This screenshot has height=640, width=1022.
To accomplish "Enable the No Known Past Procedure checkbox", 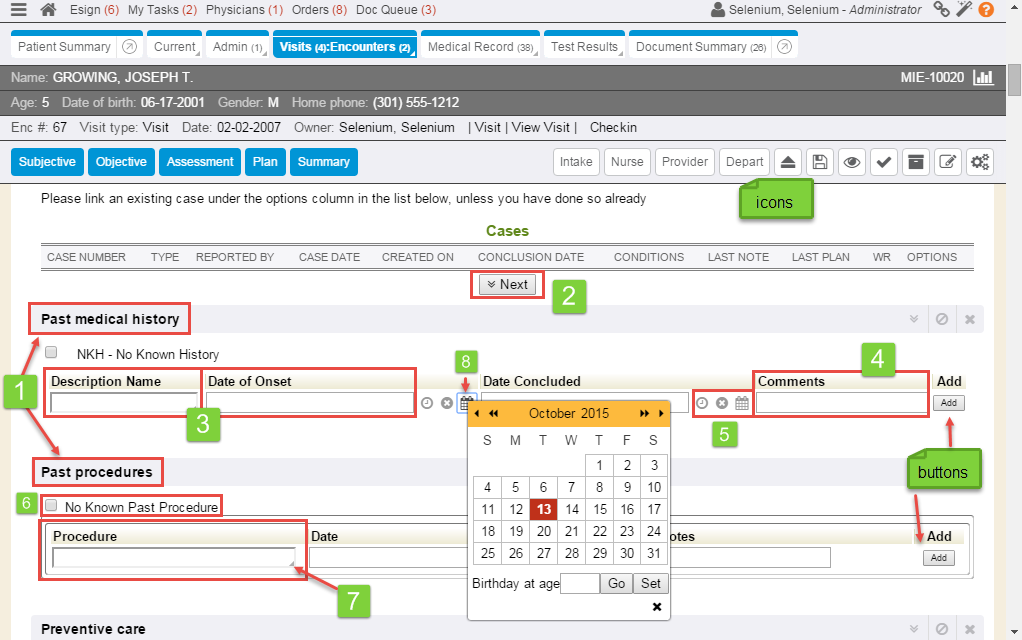I will coord(51,506).
